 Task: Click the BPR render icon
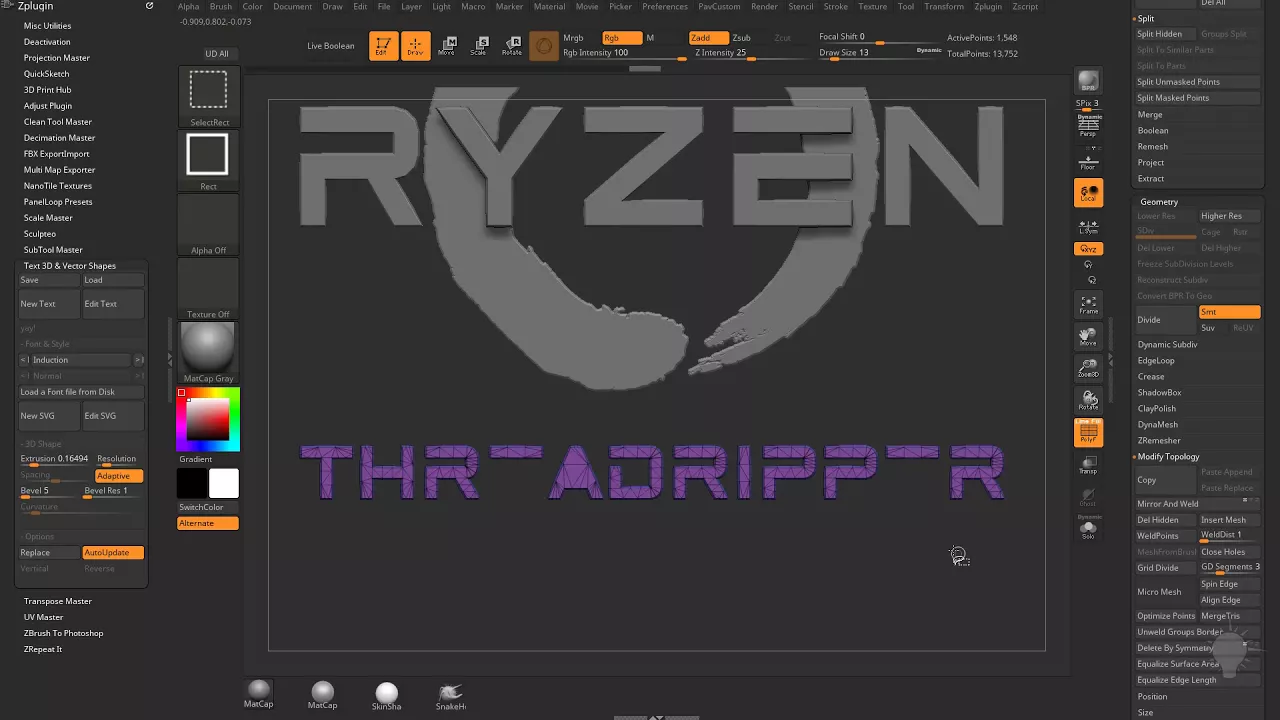pos(1088,81)
